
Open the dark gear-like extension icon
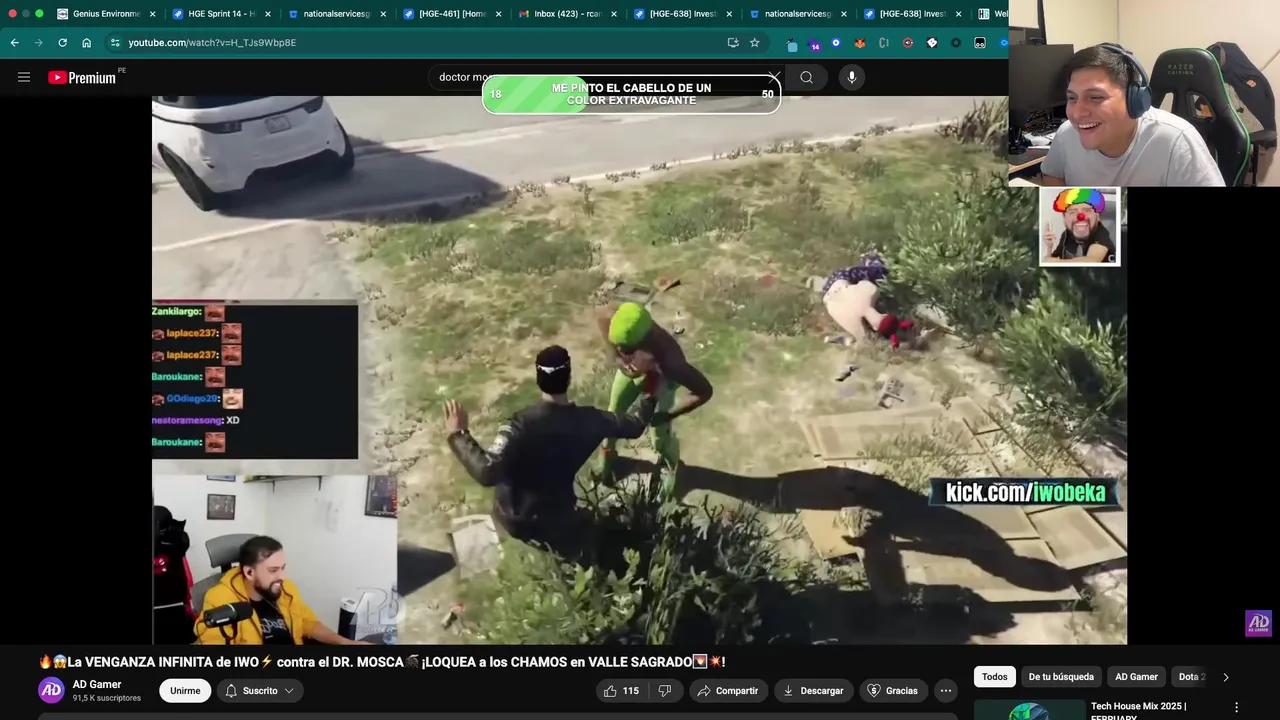956,43
